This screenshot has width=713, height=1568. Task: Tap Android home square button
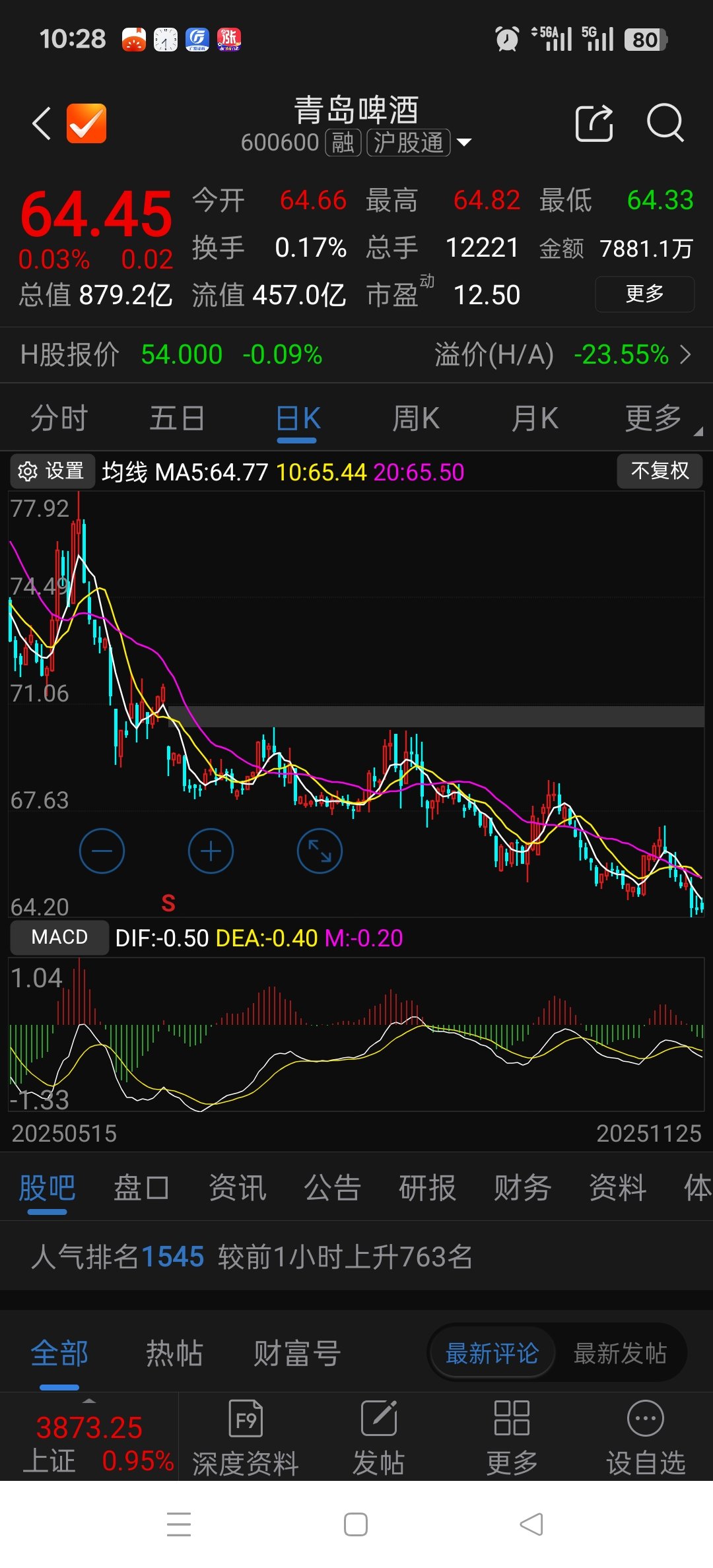click(356, 1524)
